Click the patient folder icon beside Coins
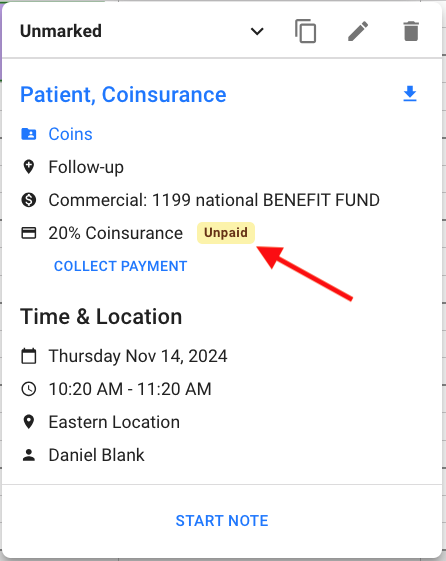Screen dimensions: 446x561 pos(29,134)
